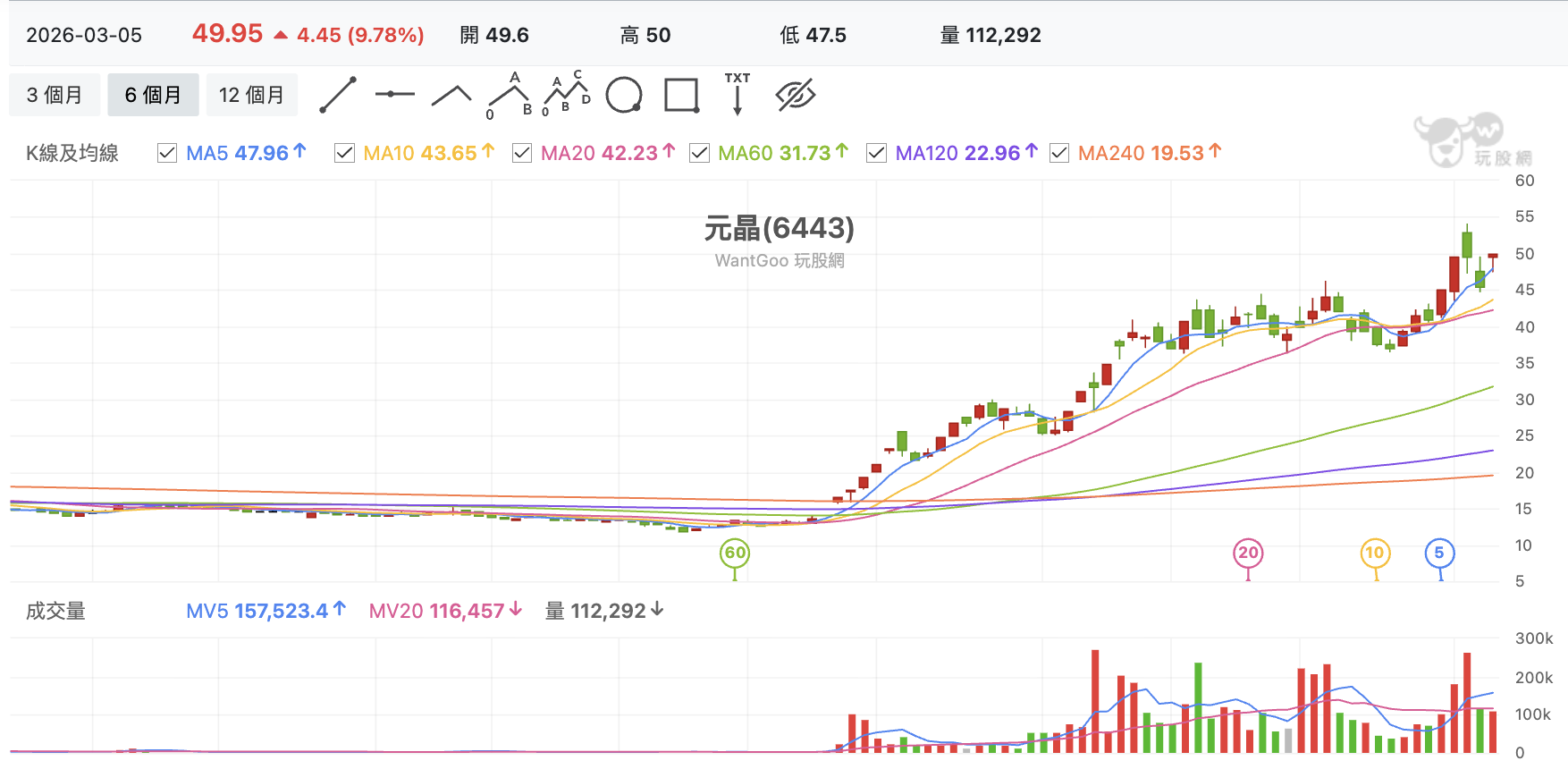Screen dimensions: 1568x769
Task: Click the pink 20-day marker on timeline
Action: 1248,553
